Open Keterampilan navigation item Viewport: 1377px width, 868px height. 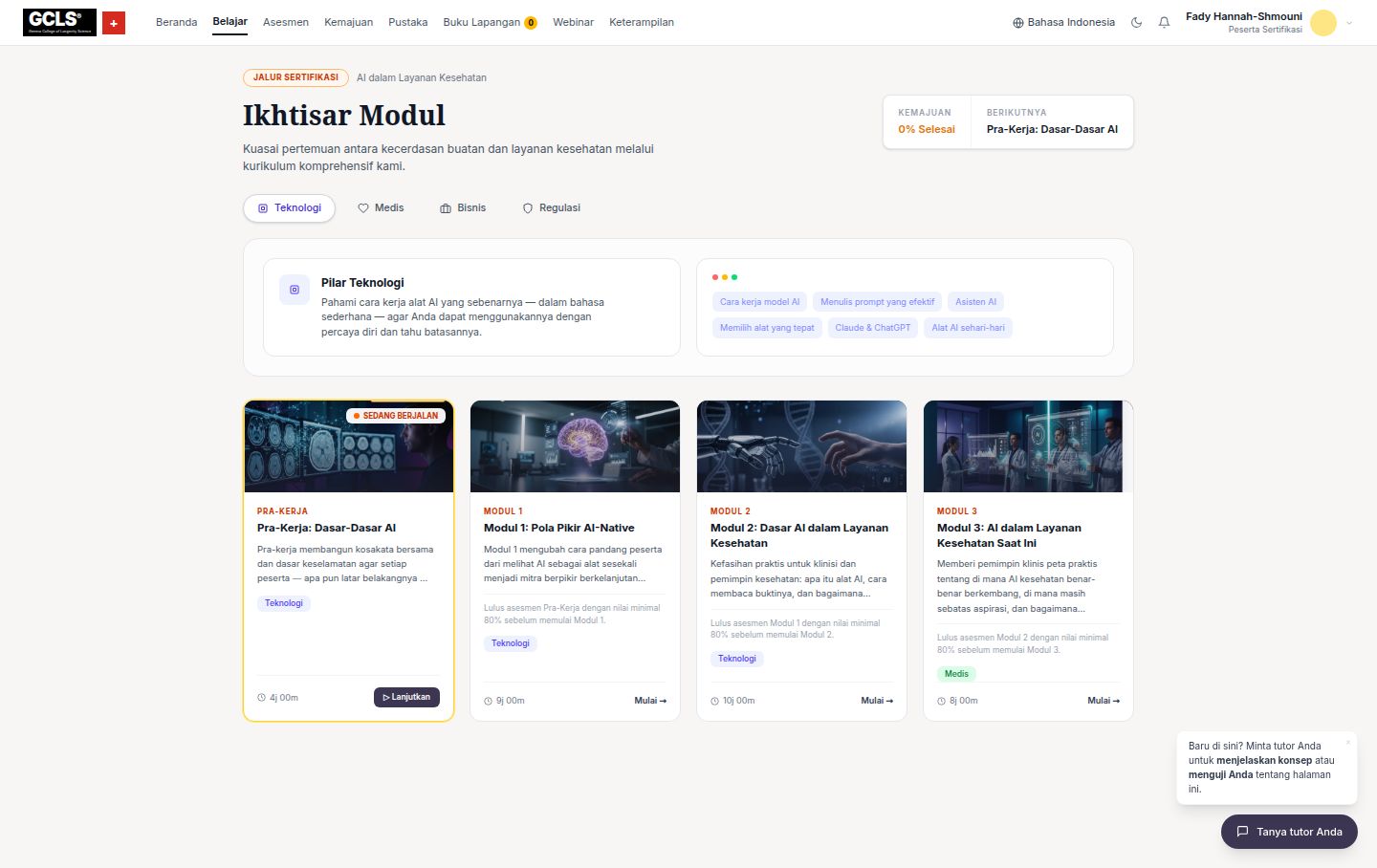(x=642, y=22)
